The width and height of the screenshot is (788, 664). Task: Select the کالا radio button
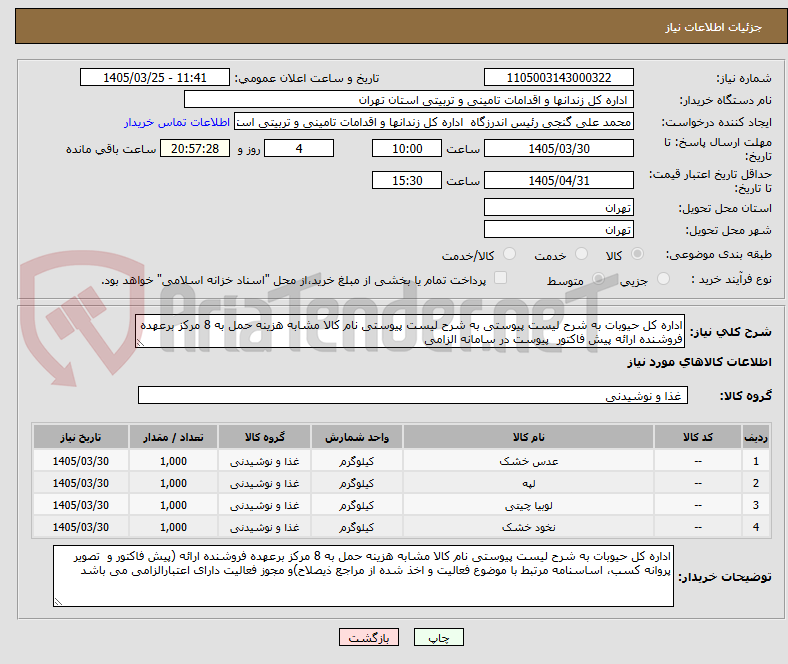(x=637, y=254)
